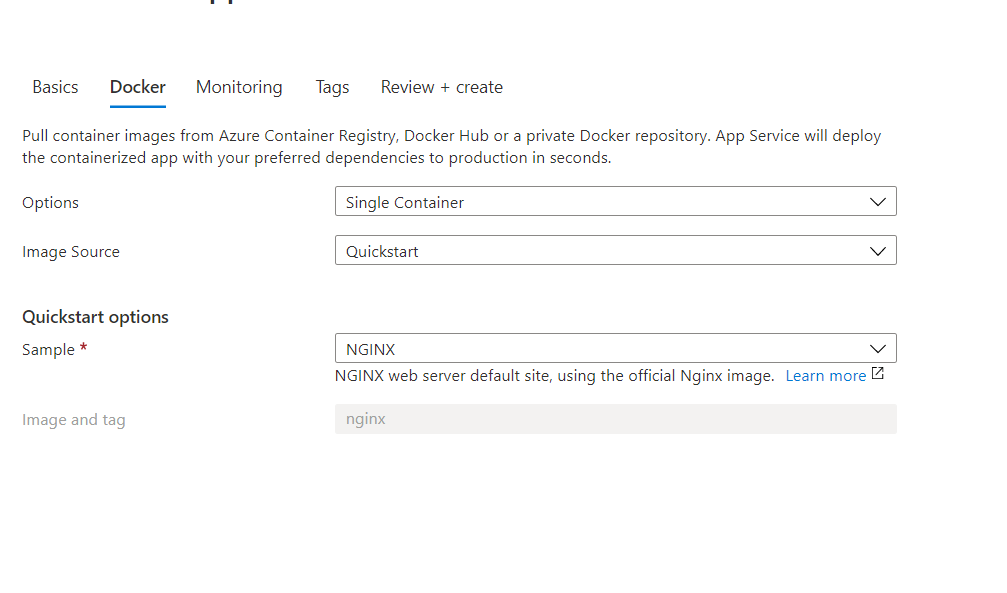This screenshot has height=593, width=1007.
Task: Open the Review + create tab
Action: pos(442,87)
